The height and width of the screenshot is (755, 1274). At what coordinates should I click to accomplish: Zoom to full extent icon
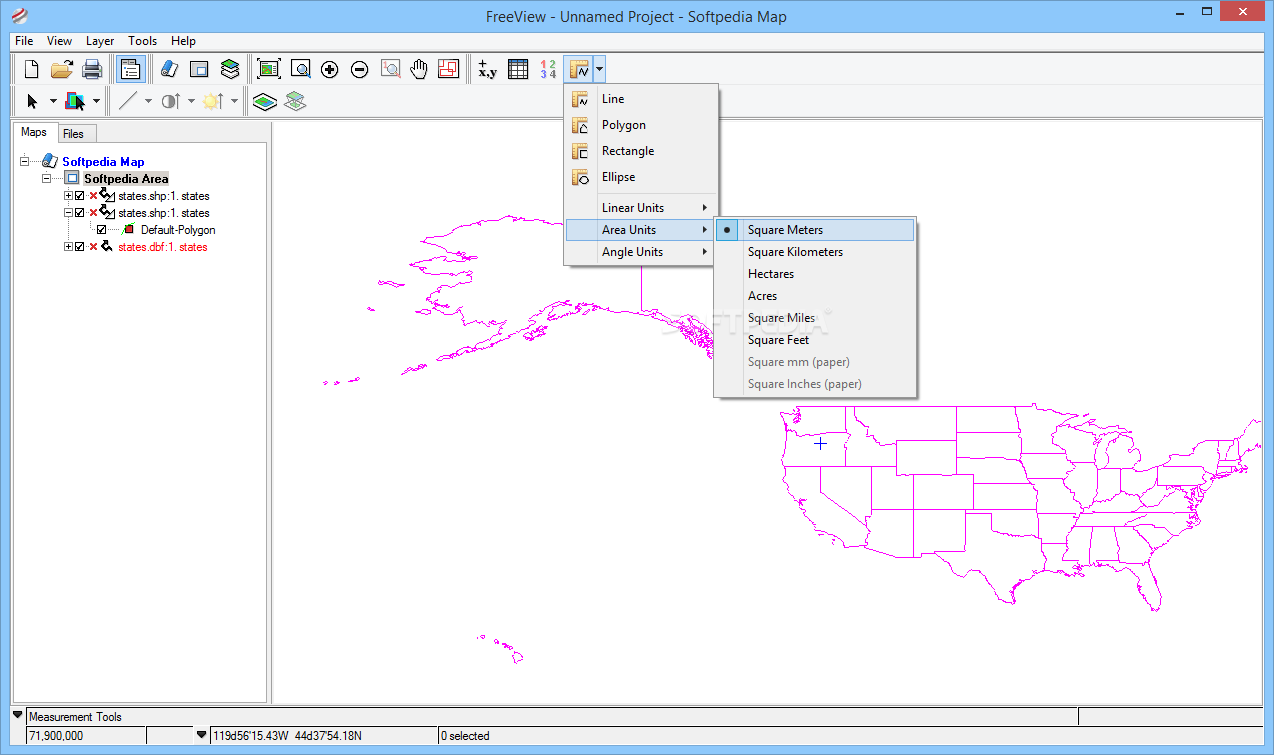269,69
